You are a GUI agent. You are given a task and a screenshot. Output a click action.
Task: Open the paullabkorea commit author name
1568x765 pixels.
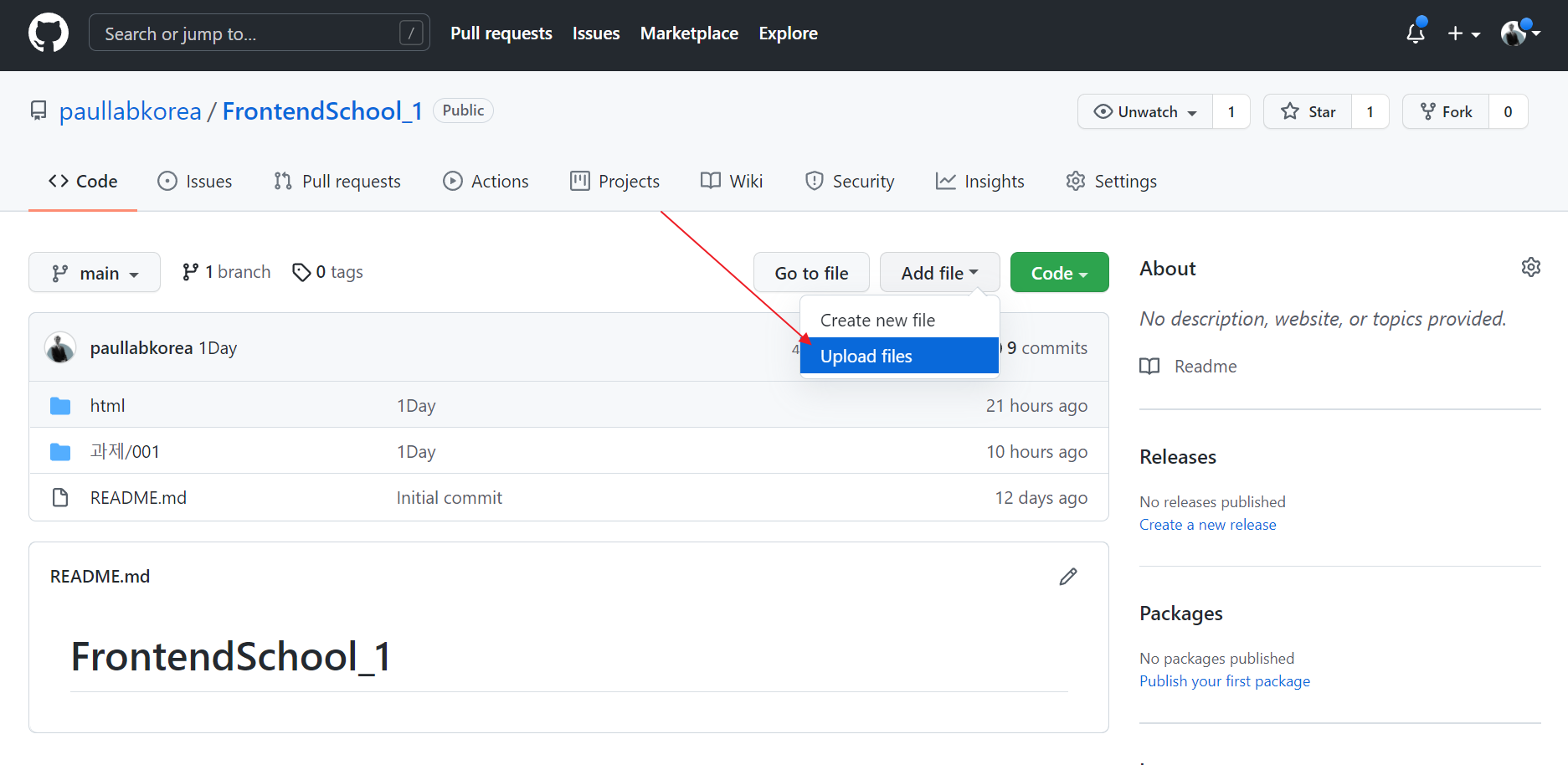(141, 348)
